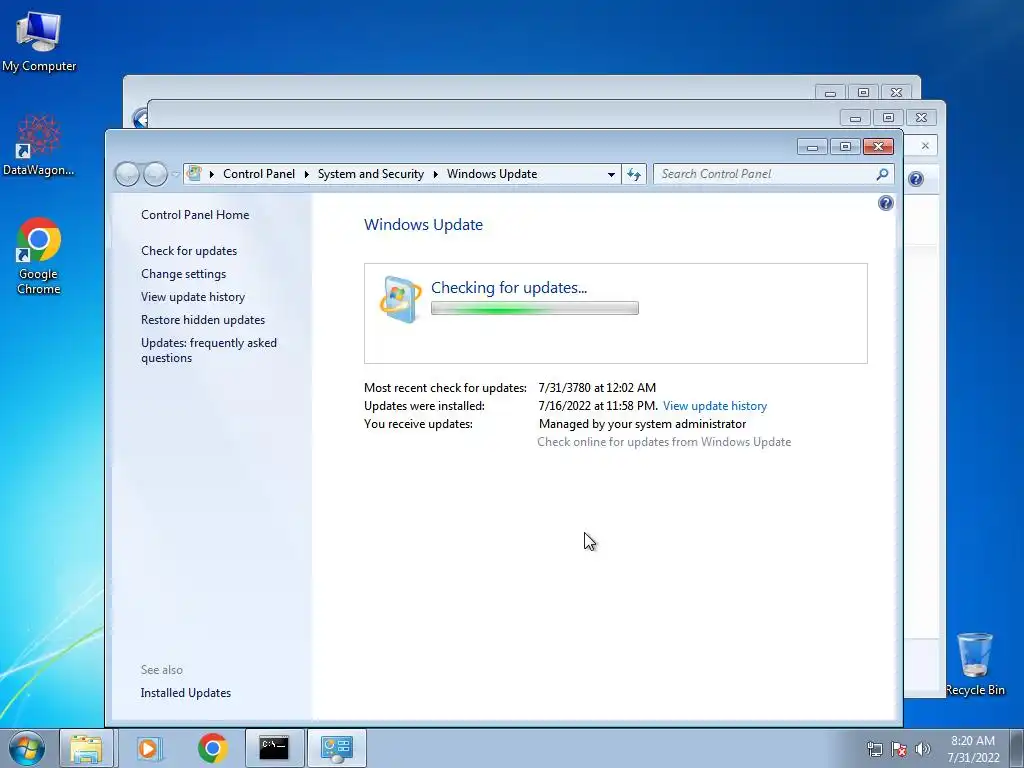Viewport: 1024px width, 768px height.
Task: Click the Windows Update heading text
Action: pyautogui.click(x=423, y=225)
